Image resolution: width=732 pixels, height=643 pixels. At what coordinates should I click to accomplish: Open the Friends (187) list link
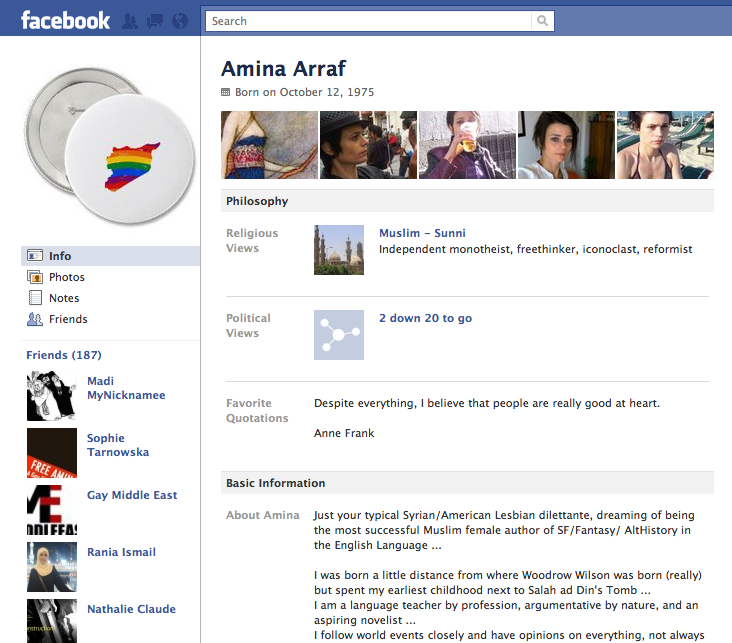pyautogui.click(x=63, y=355)
